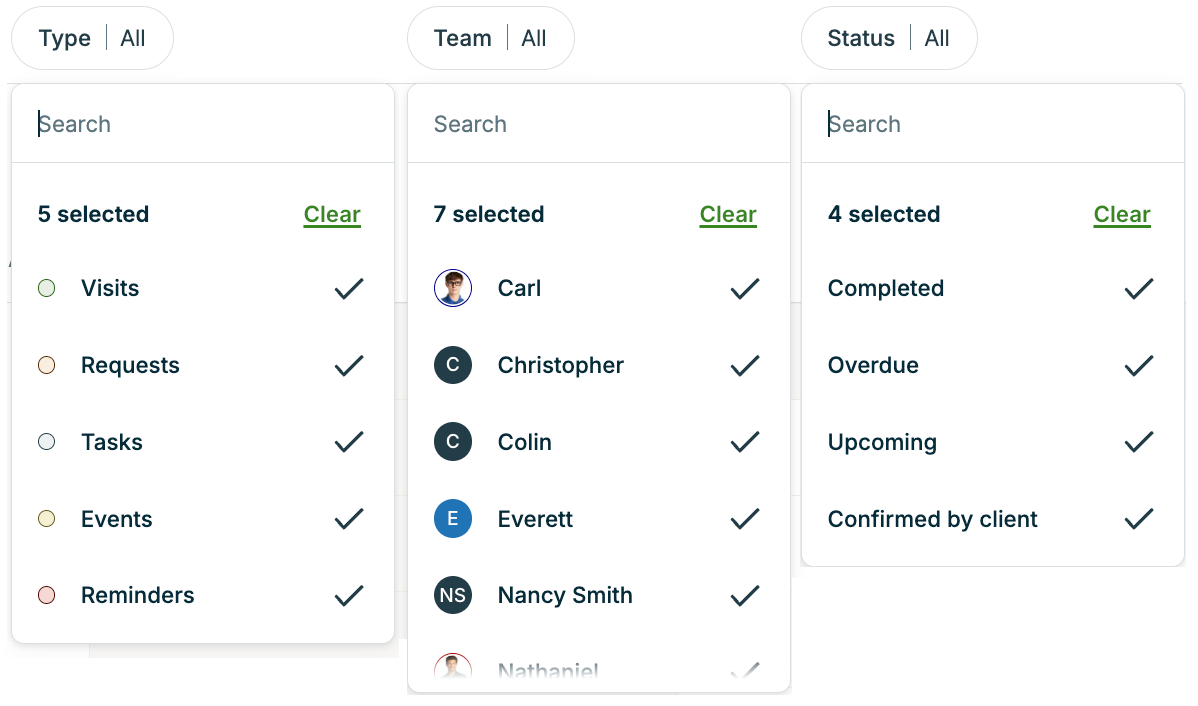The width and height of the screenshot is (1198, 706).
Task: Focus the Status search input
Action: pyautogui.click(x=992, y=124)
